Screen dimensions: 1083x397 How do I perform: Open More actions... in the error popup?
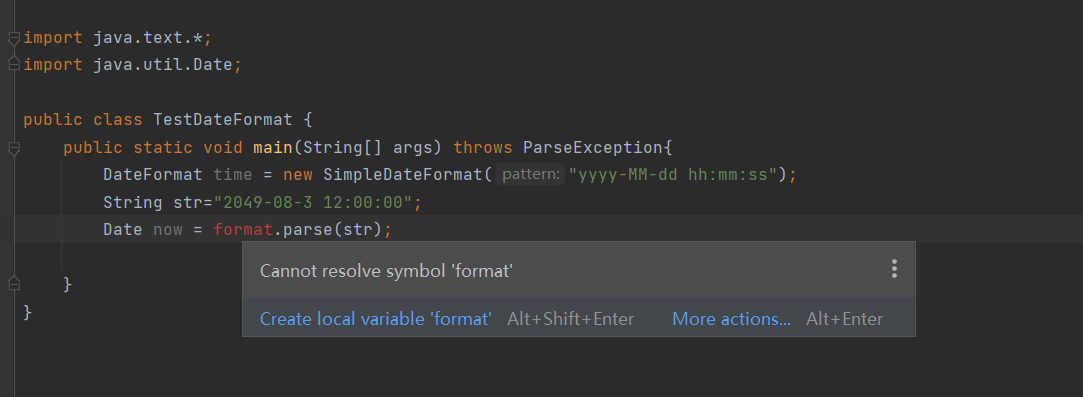coord(731,319)
